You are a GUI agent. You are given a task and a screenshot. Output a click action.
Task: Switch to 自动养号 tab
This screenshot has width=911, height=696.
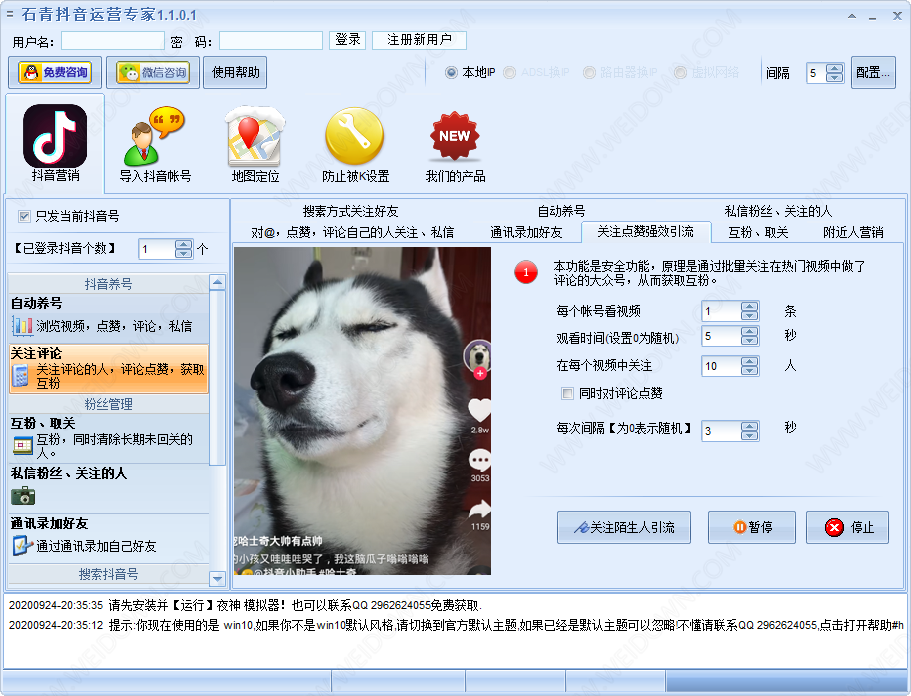(561, 211)
